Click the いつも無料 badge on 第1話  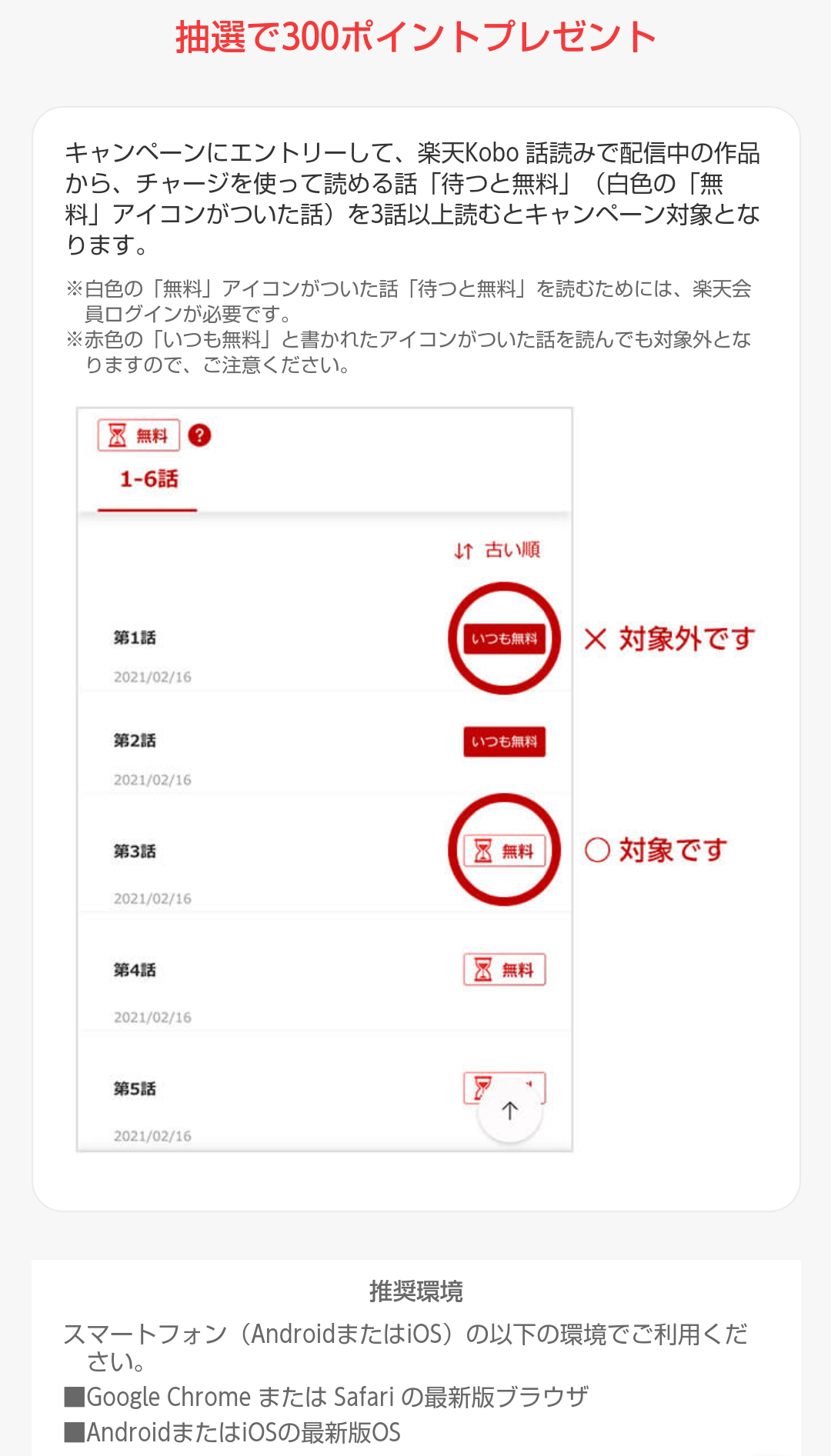(504, 638)
